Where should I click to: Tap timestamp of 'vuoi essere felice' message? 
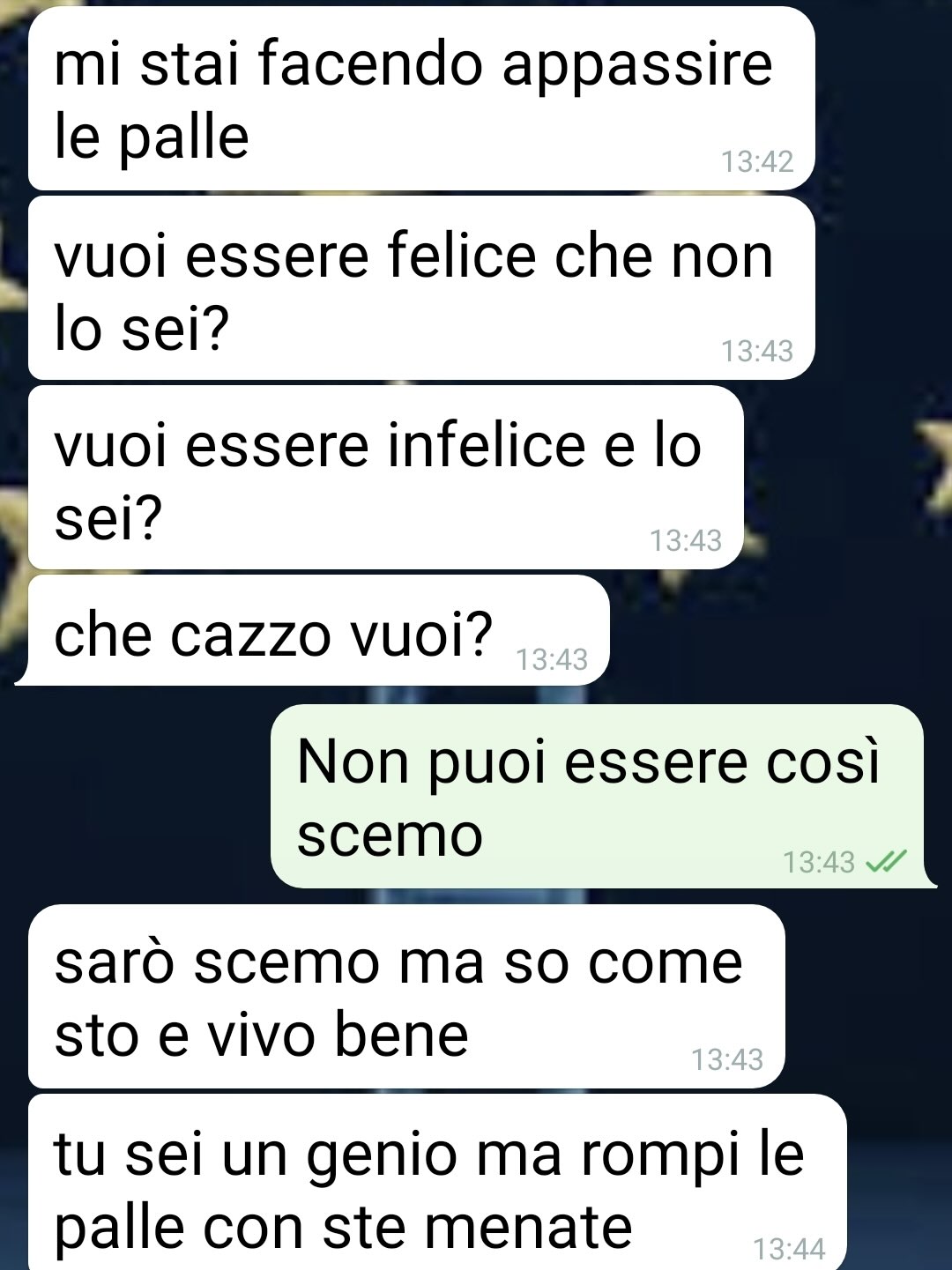click(x=757, y=351)
